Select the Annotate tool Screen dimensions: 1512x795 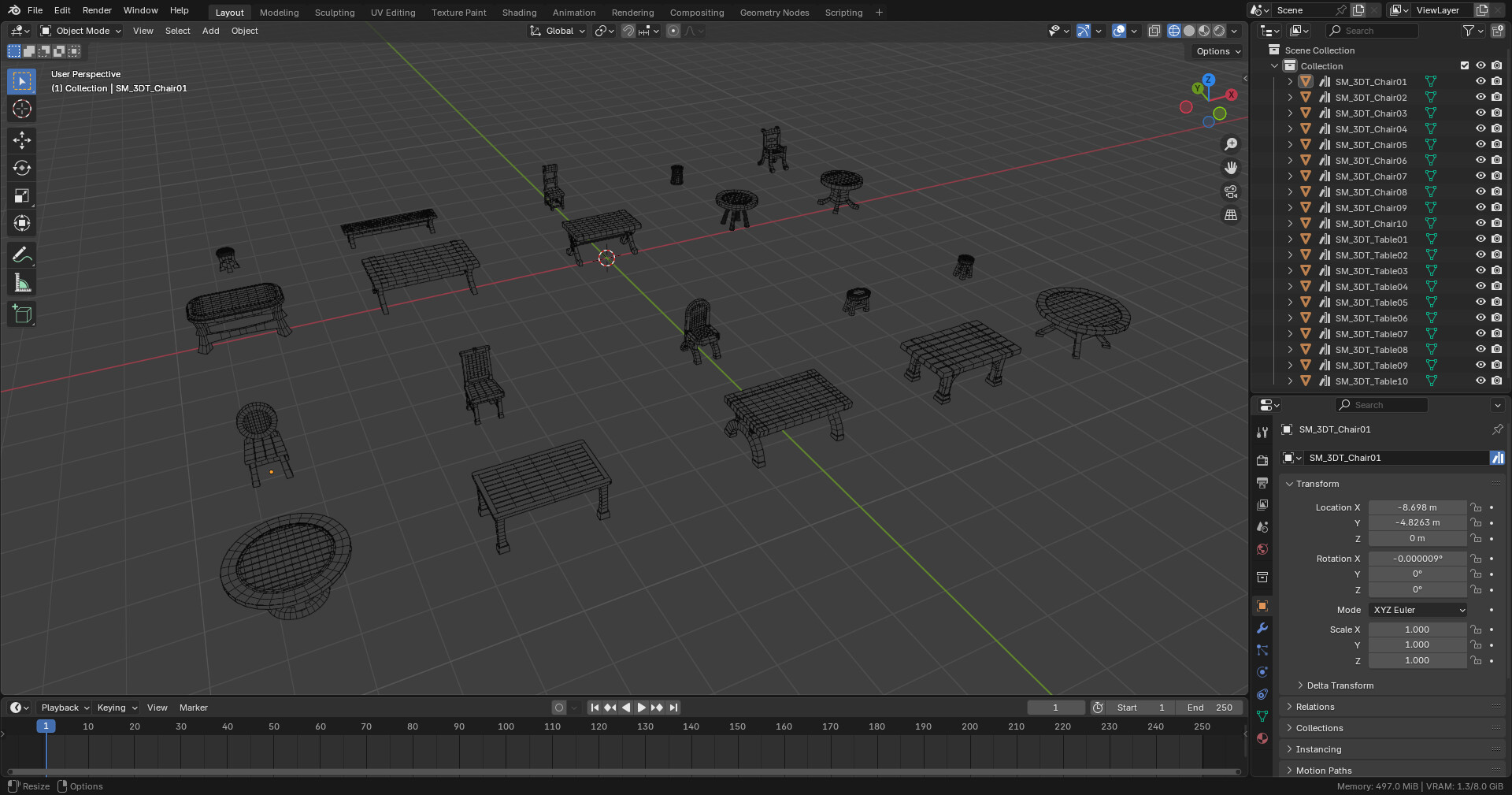tap(21, 254)
